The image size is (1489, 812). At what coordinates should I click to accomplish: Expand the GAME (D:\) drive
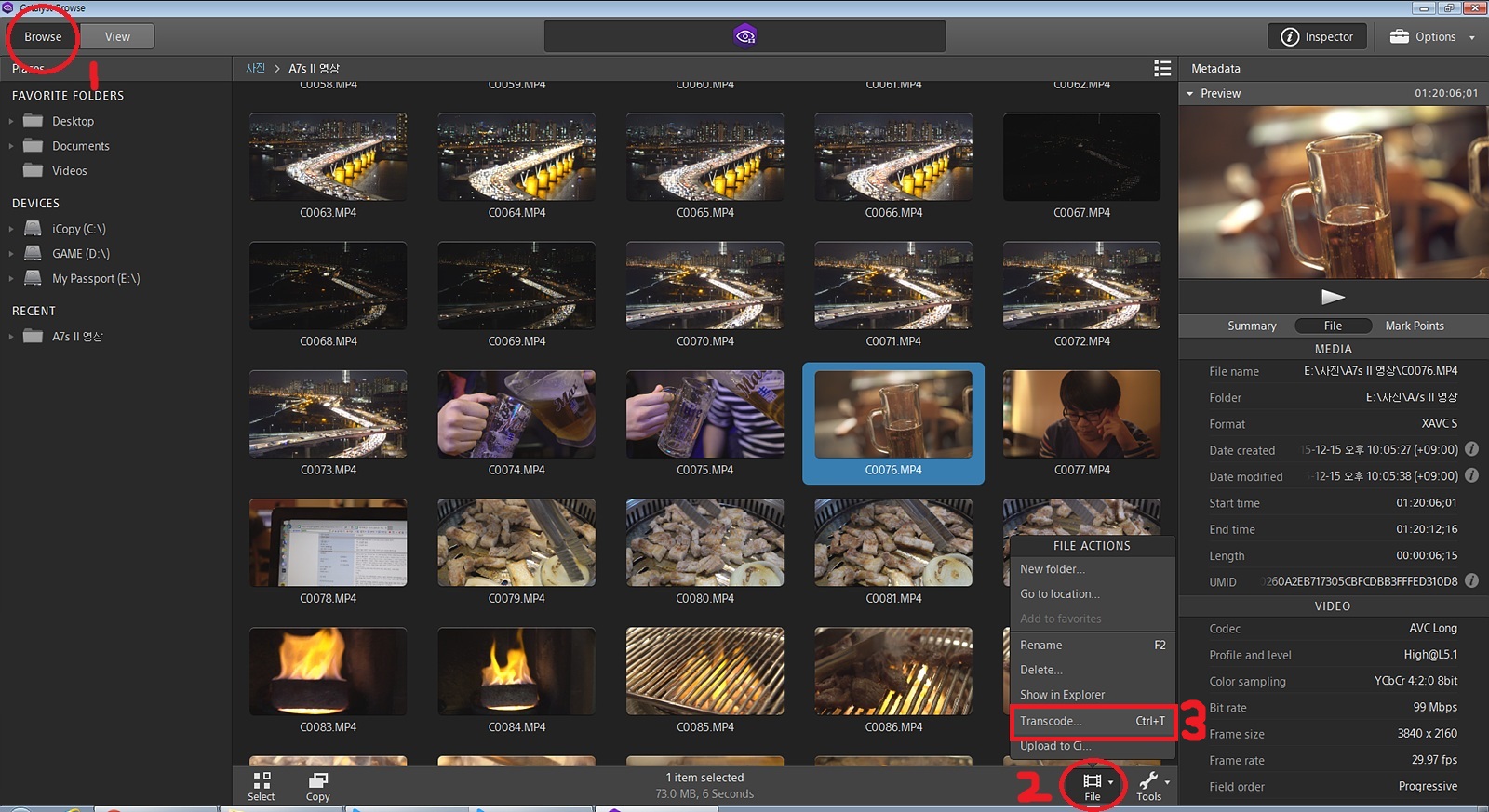point(11,254)
